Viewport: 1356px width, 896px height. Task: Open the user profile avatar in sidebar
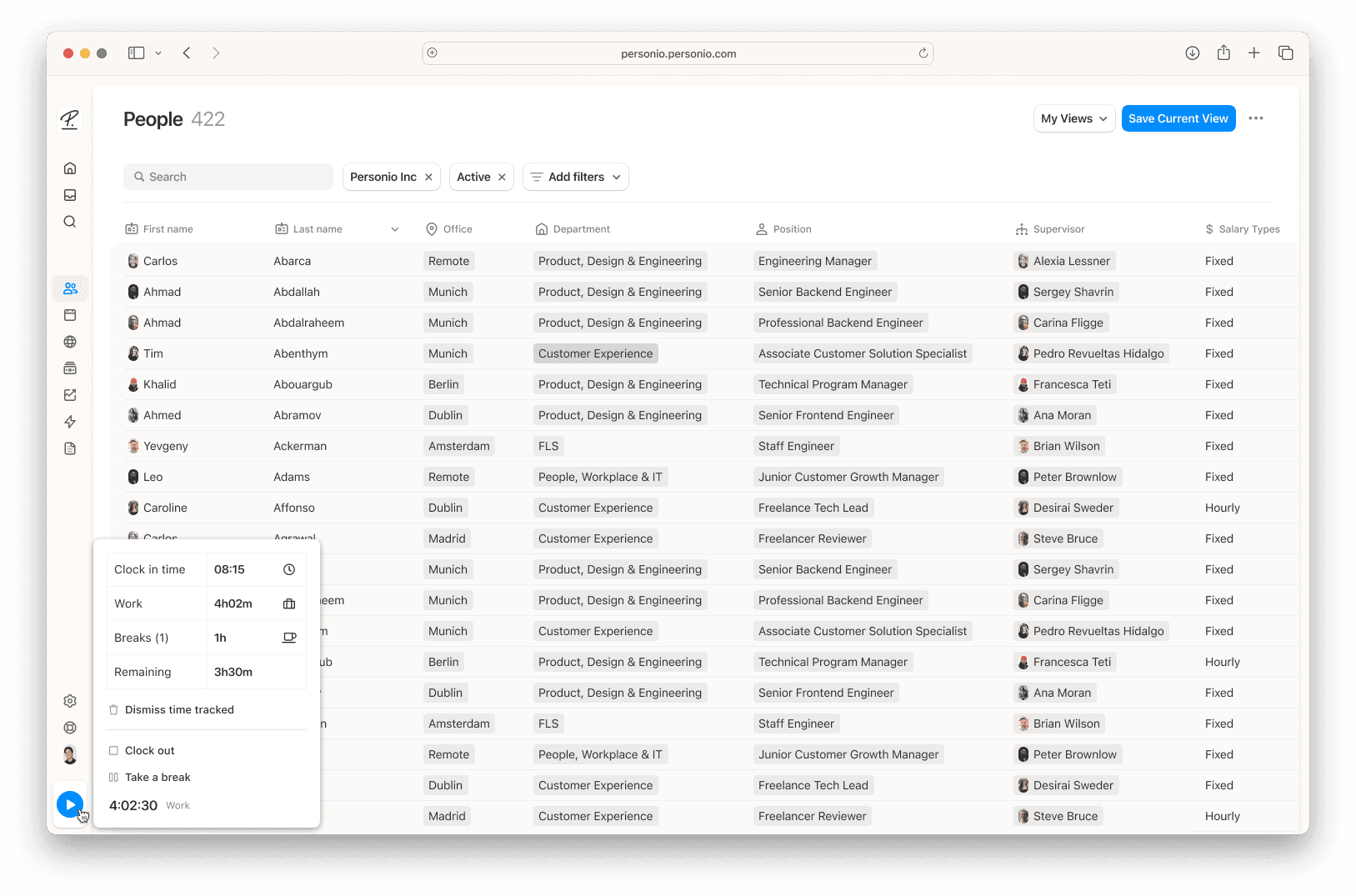70,755
